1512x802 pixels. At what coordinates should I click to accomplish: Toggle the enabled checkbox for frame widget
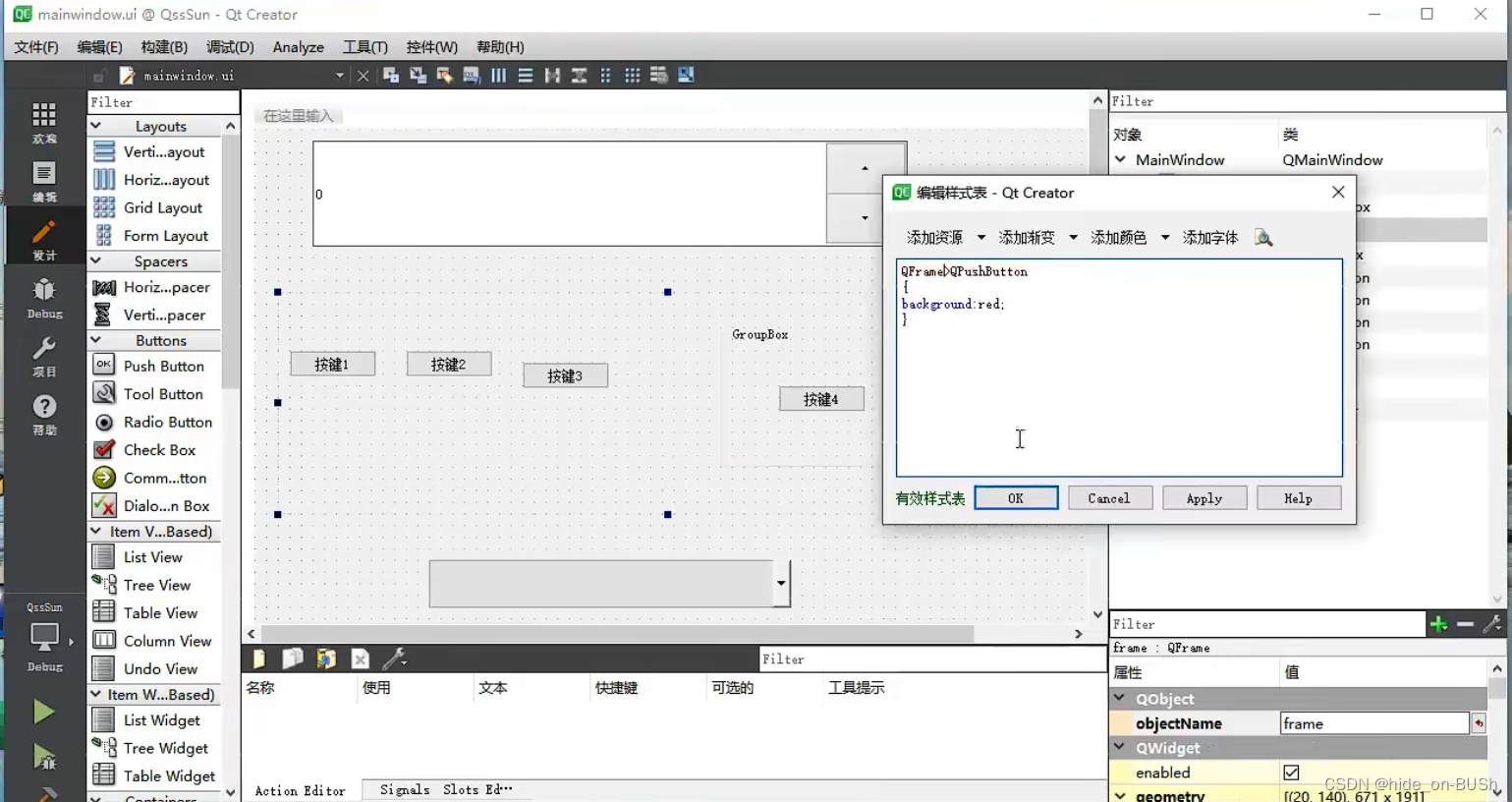1292,772
